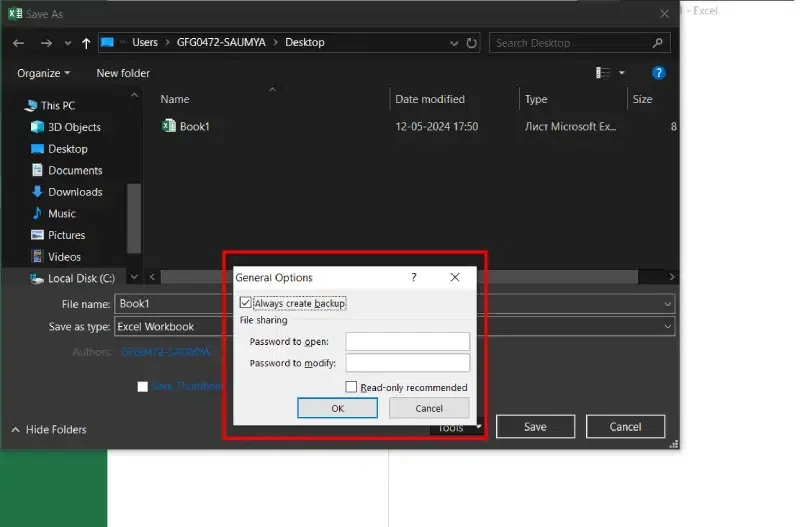Cancel the General Options dialog
The image size is (800, 527).
429,408
